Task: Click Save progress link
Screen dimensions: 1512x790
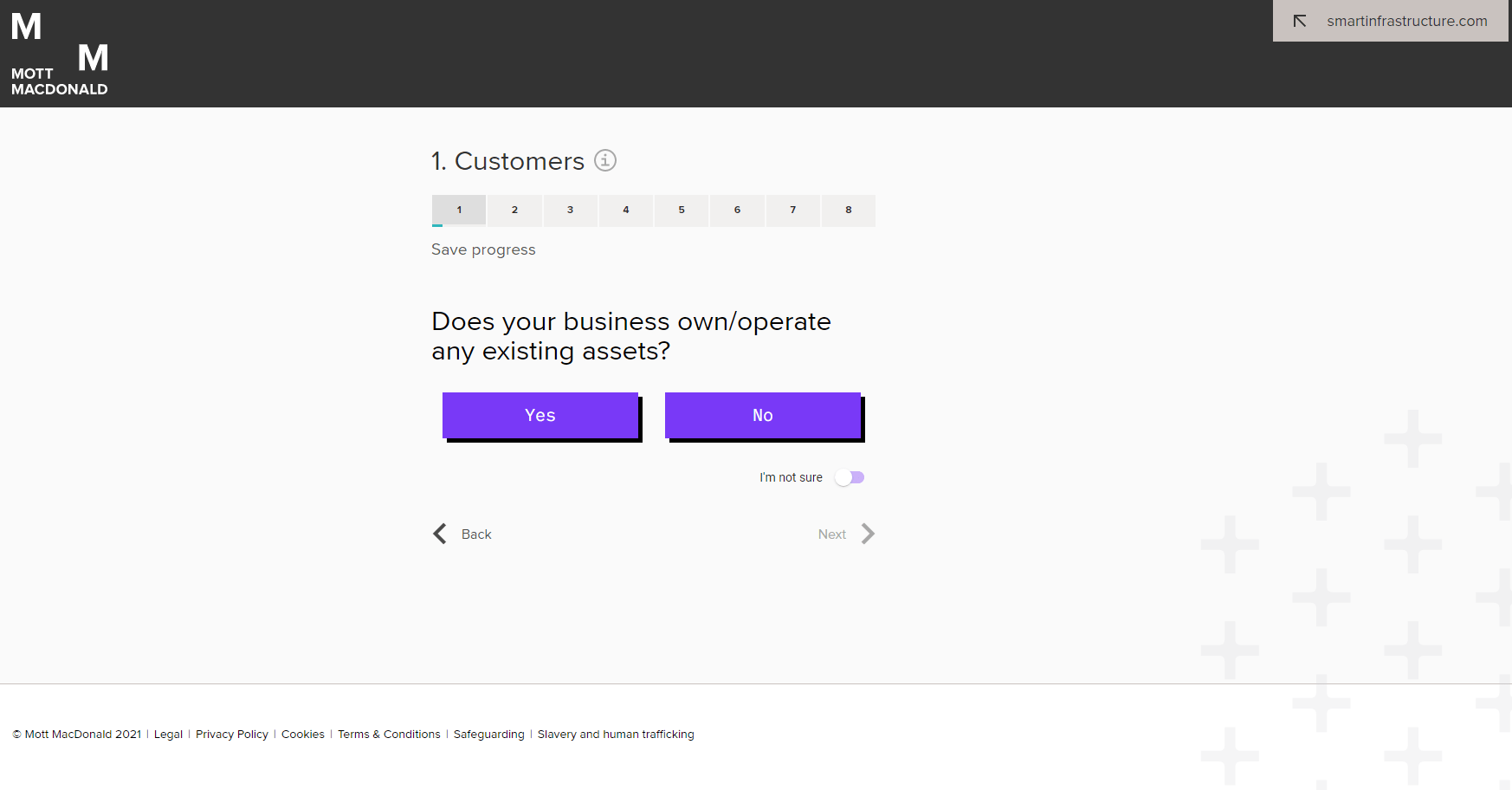Action: coord(483,249)
